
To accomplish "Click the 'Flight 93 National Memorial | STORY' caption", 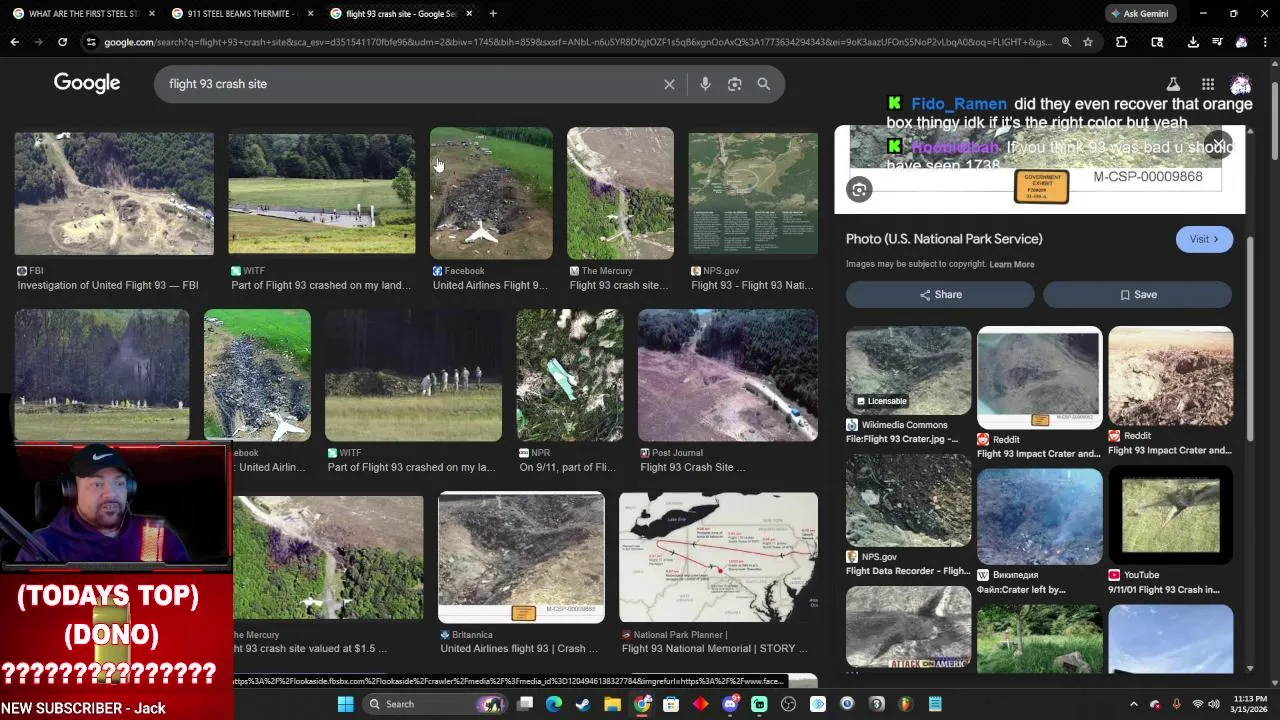I will point(714,648).
